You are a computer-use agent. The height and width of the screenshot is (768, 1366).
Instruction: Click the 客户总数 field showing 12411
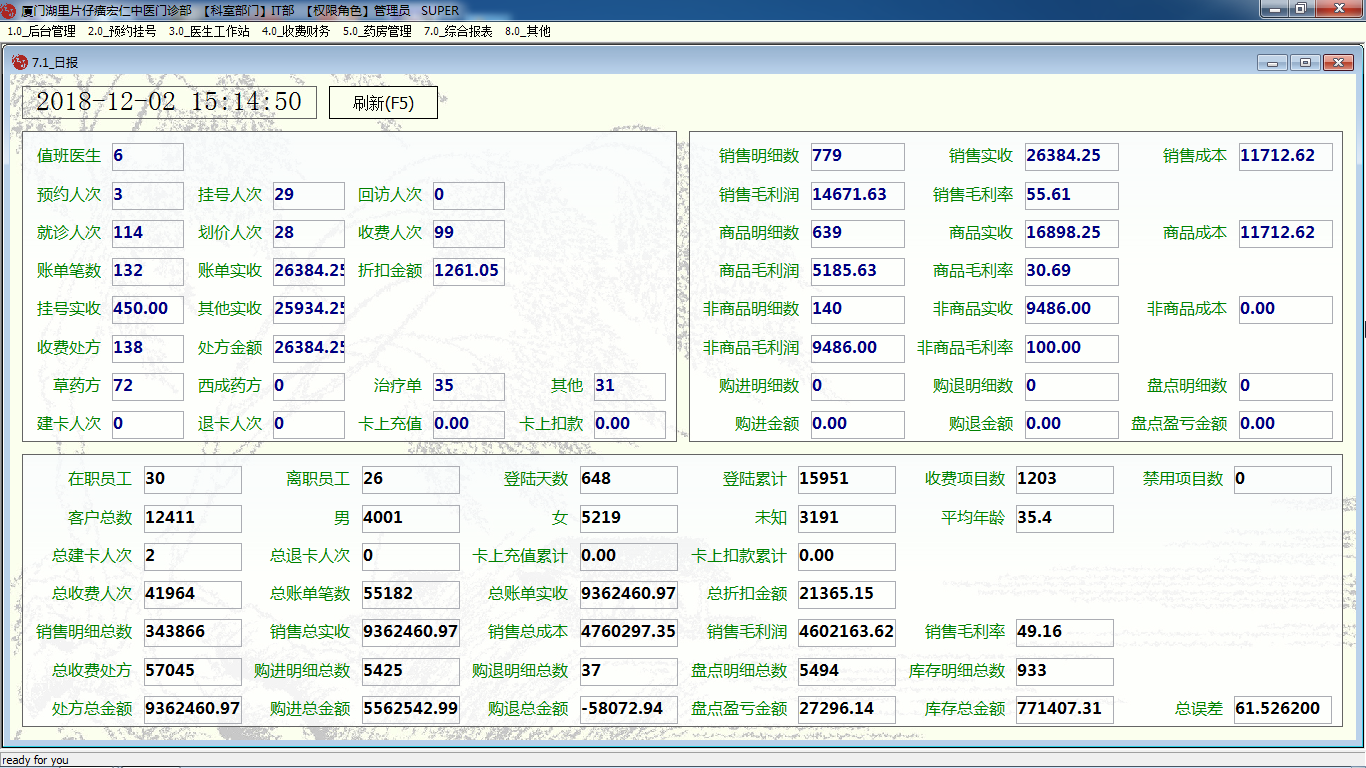coord(192,518)
